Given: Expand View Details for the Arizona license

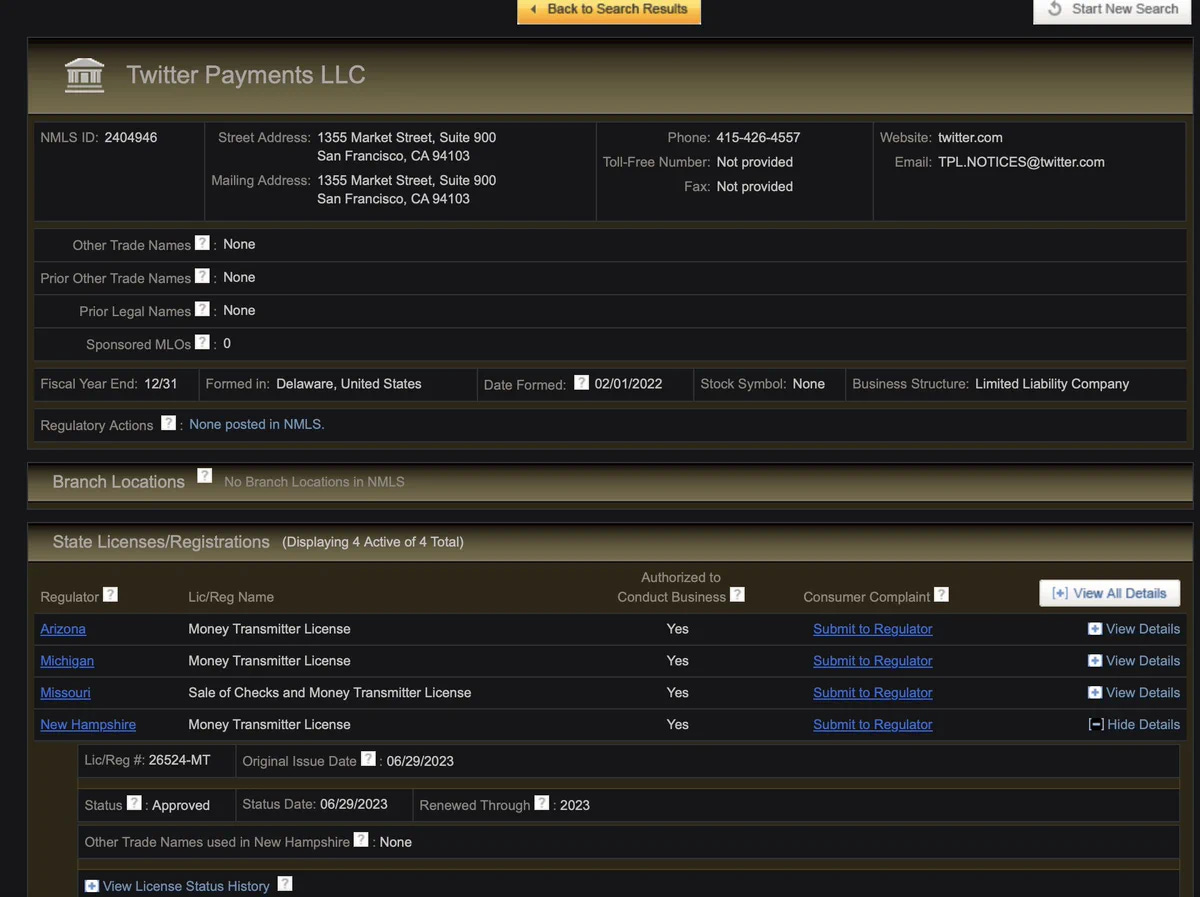Looking at the screenshot, I should click(x=1134, y=629).
